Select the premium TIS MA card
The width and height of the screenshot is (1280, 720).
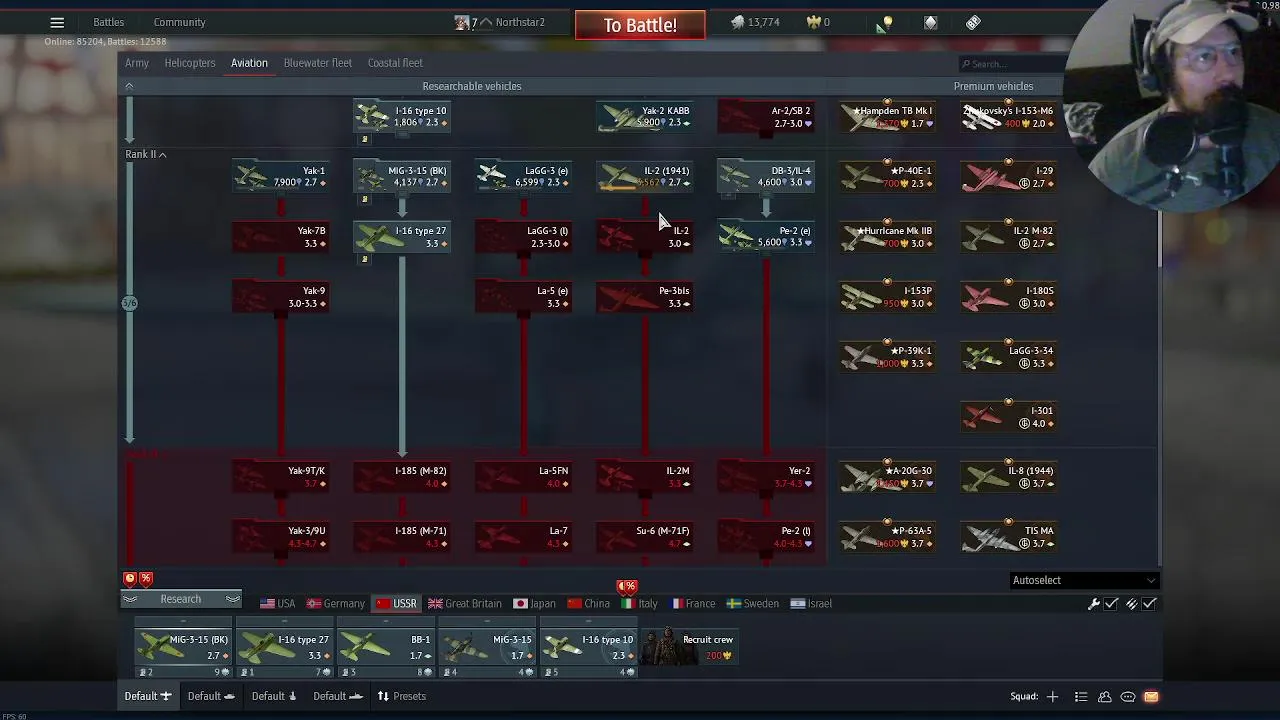click(1008, 537)
